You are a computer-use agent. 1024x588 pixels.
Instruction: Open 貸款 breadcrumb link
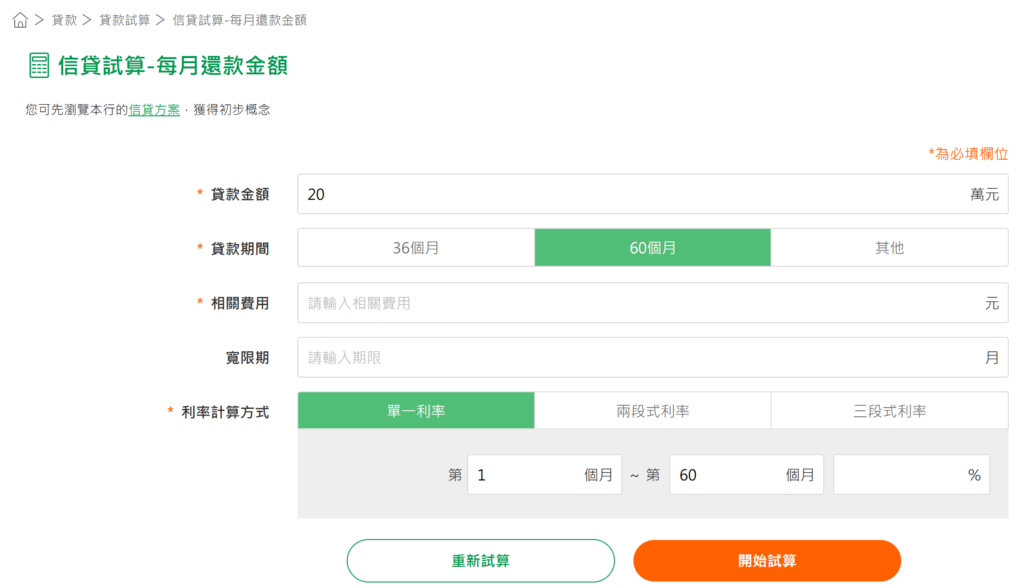[x=64, y=20]
